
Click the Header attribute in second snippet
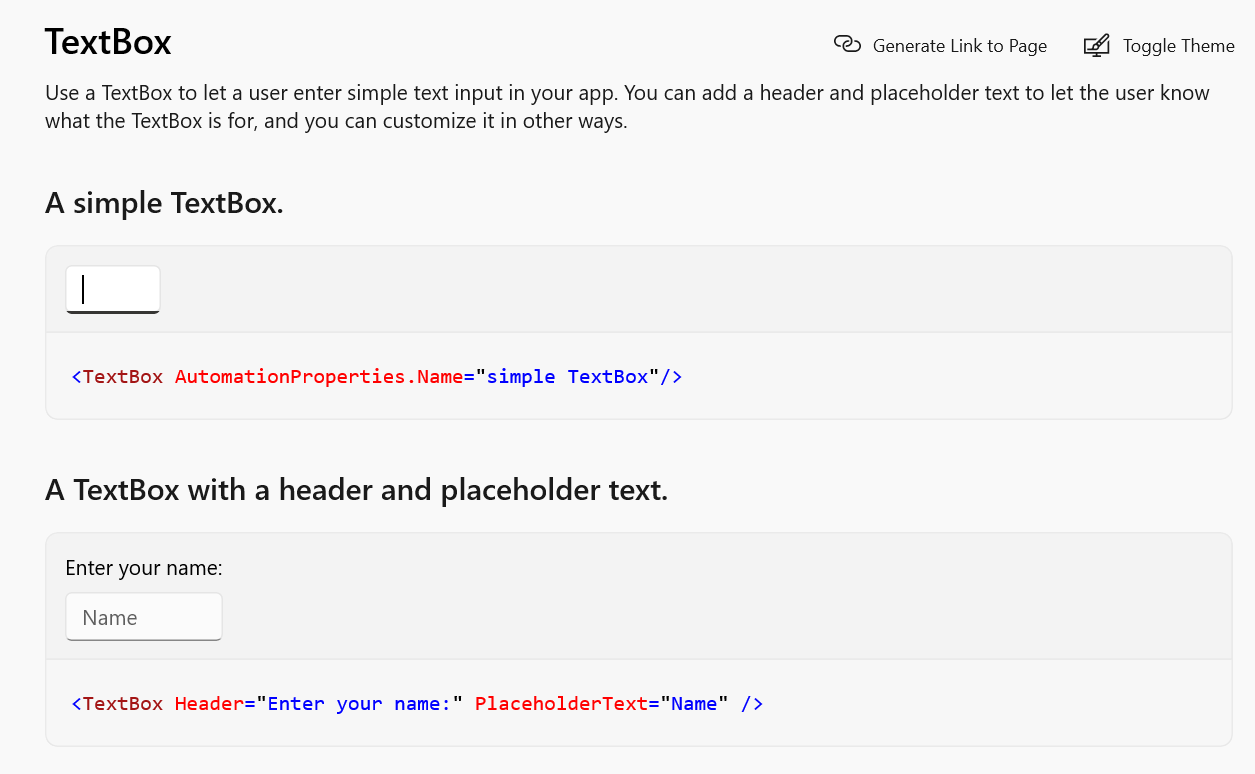209,704
